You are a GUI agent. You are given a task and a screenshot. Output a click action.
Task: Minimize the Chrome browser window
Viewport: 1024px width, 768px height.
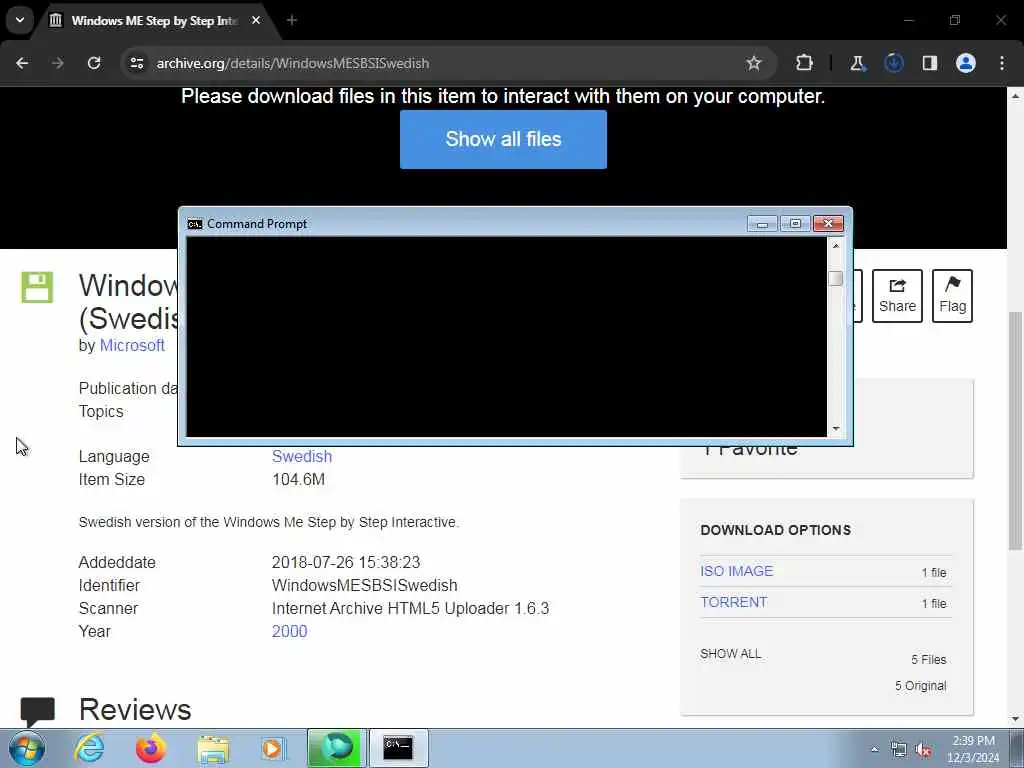[908, 20]
